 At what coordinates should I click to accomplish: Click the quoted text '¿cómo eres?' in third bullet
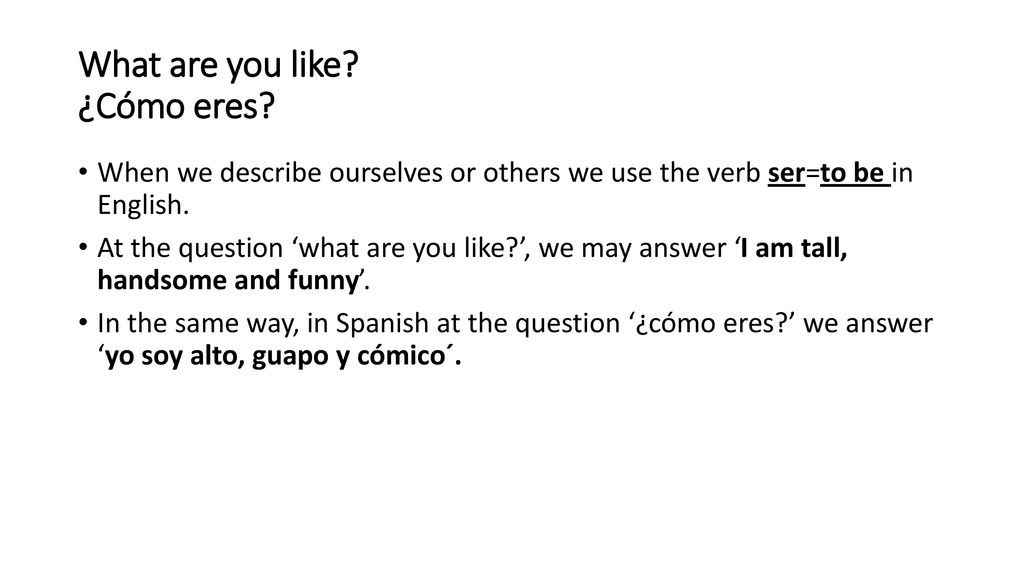[x=712, y=324]
